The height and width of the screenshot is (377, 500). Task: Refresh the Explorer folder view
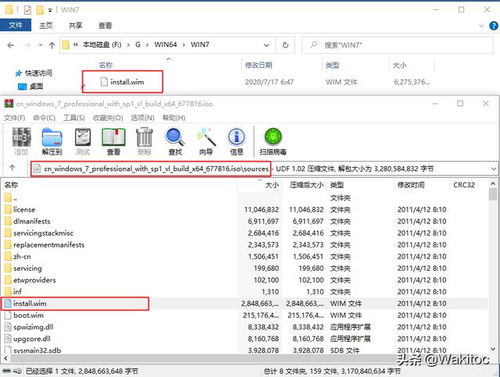point(285,45)
